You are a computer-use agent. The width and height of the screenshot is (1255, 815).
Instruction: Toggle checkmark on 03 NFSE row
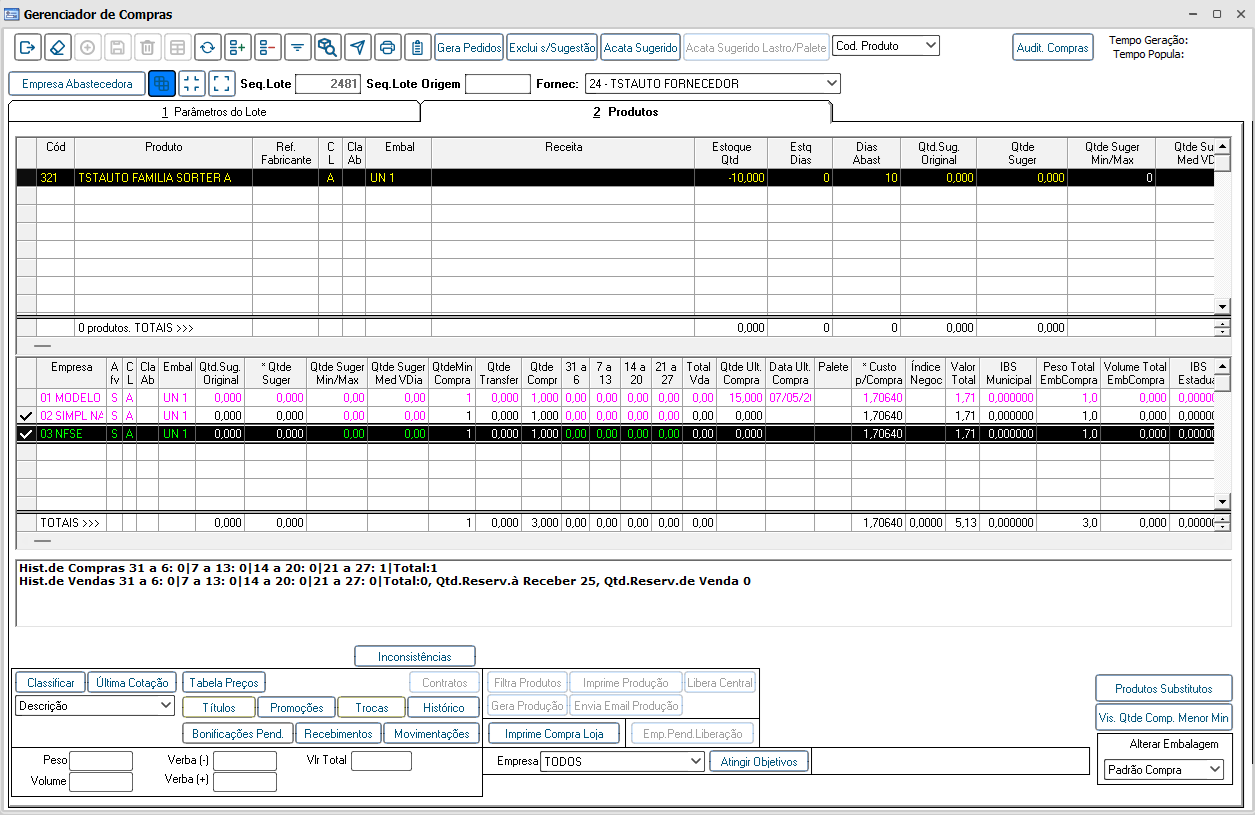click(x=26, y=434)
